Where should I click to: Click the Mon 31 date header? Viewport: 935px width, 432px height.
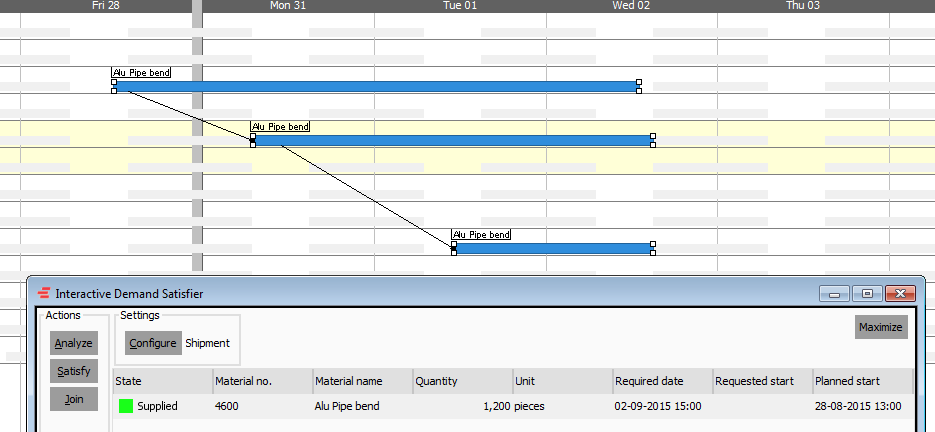[x=288, y=6]
